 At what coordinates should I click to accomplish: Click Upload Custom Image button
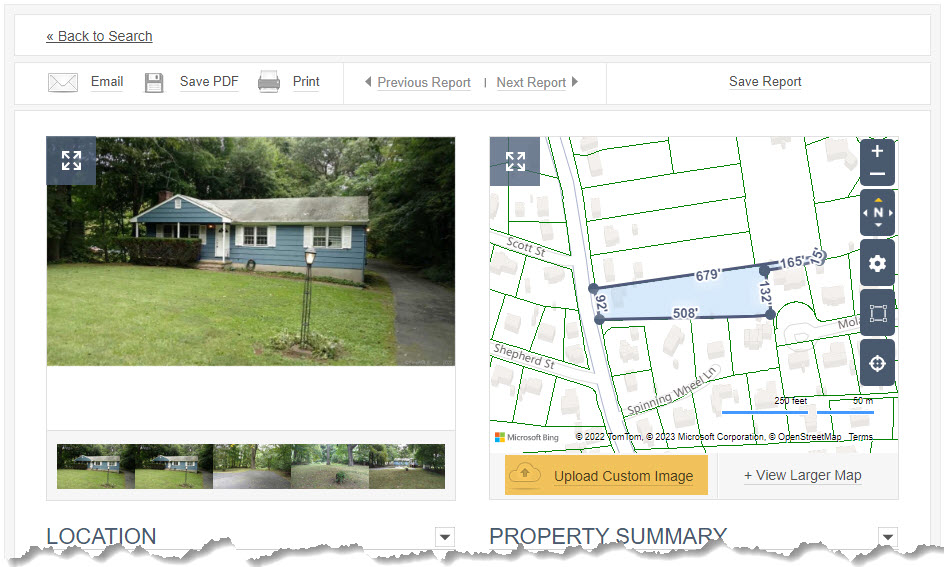click(606, 475)
